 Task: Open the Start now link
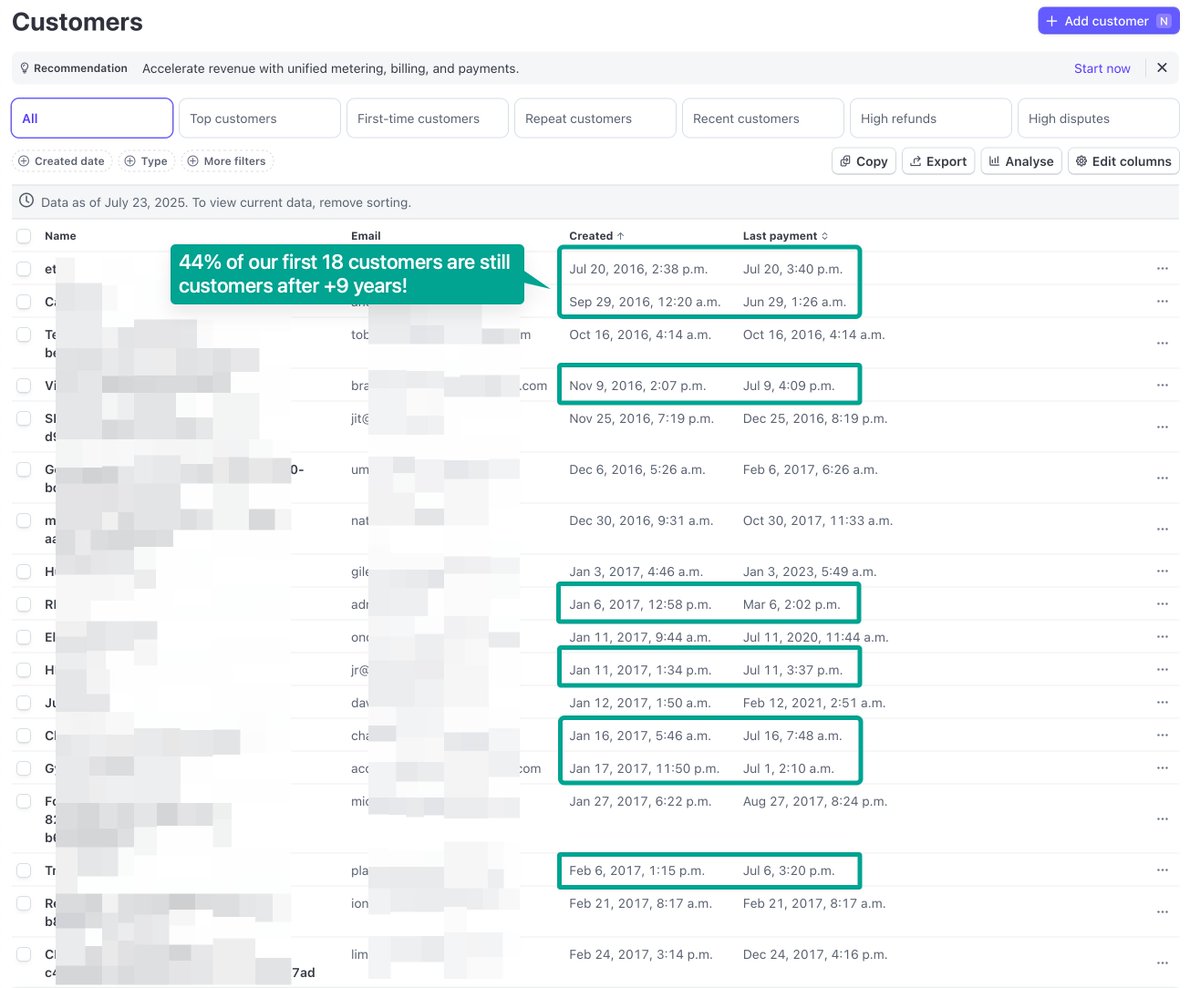point(1102,69)
